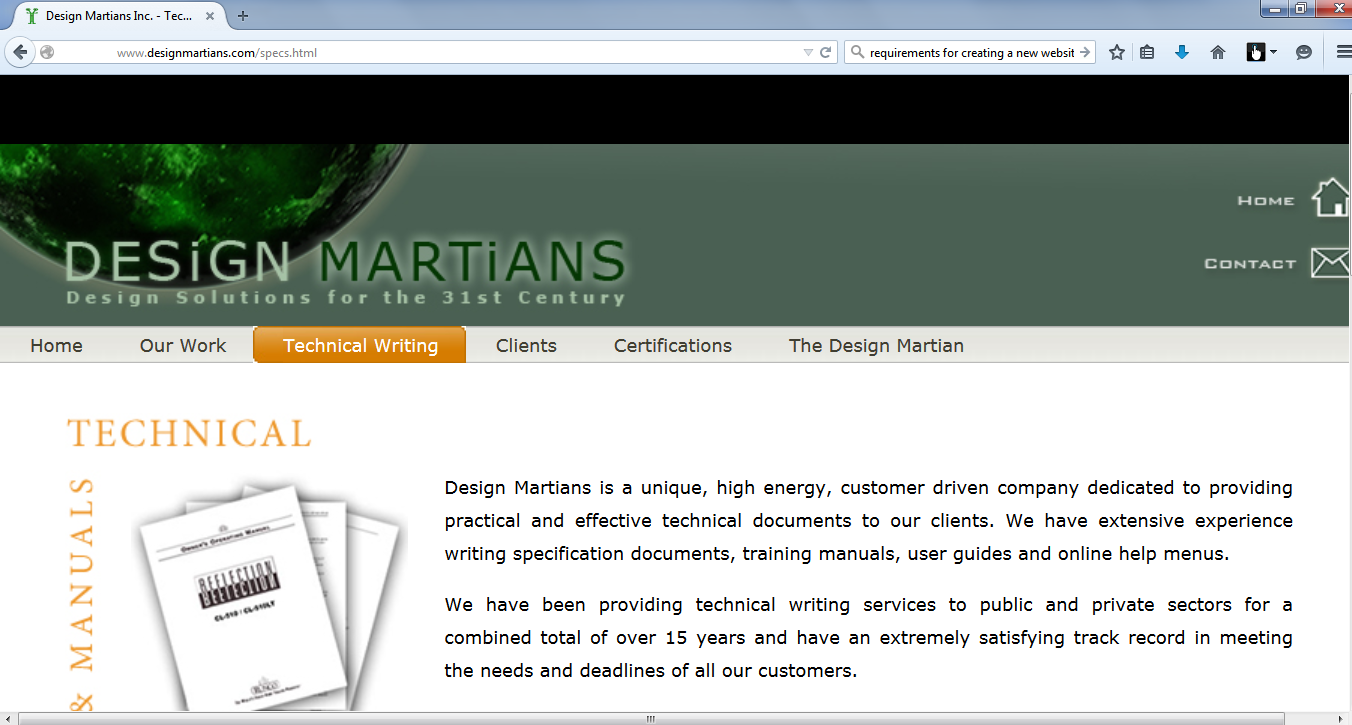Show bookmarks list icon
1352x725 pixels.
[x=1147, y=53]
